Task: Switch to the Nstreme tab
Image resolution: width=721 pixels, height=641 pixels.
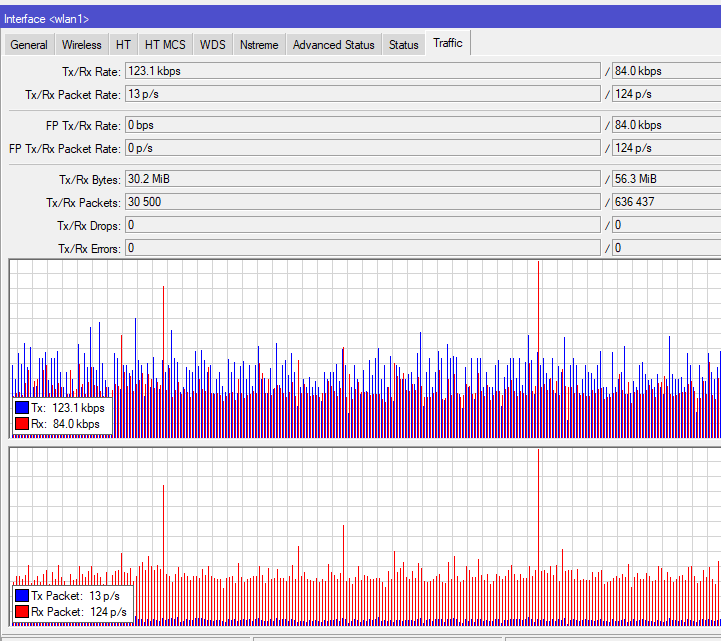Action: tap(259, 45)
